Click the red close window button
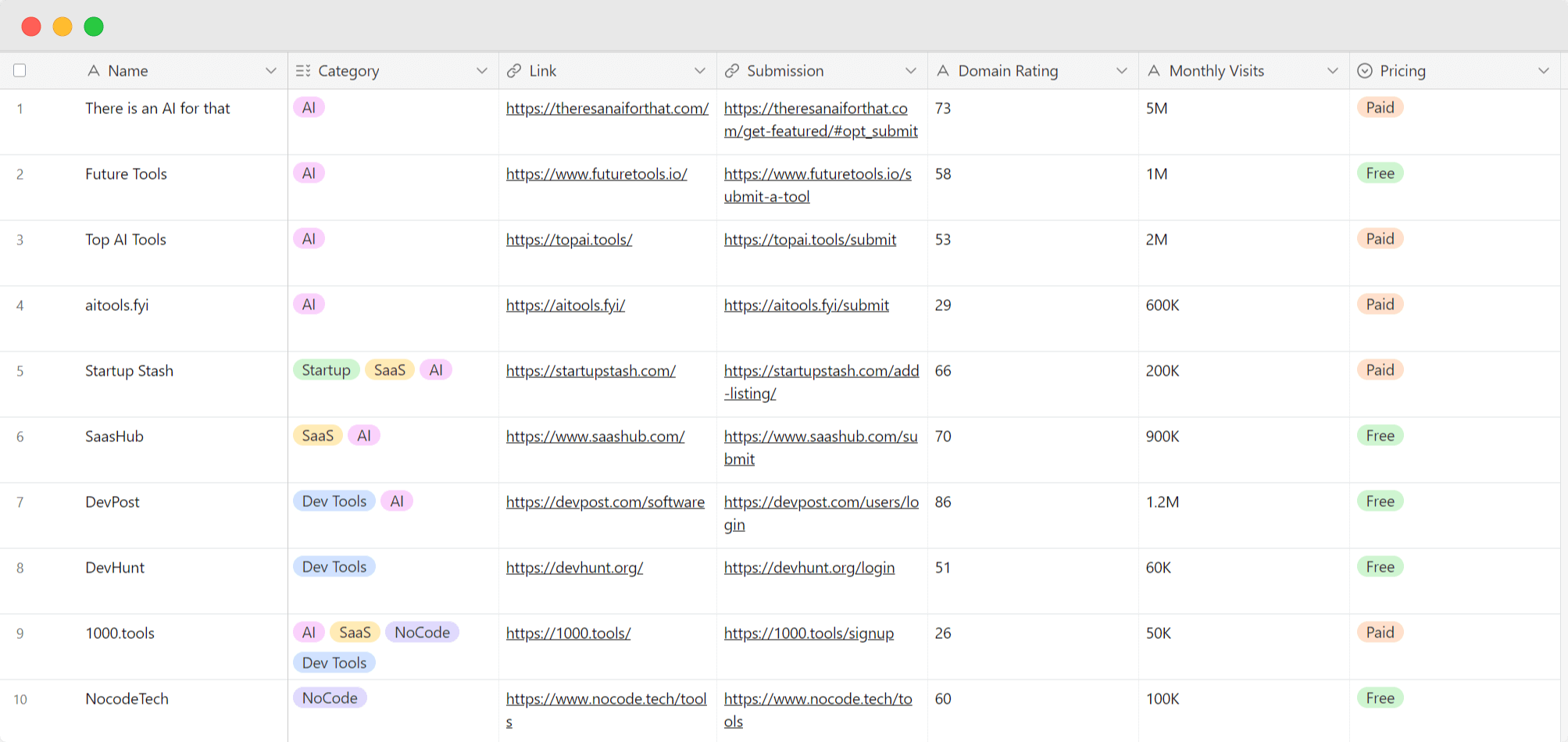Viewport: 1568px width, 742px height. coord(31,27)
